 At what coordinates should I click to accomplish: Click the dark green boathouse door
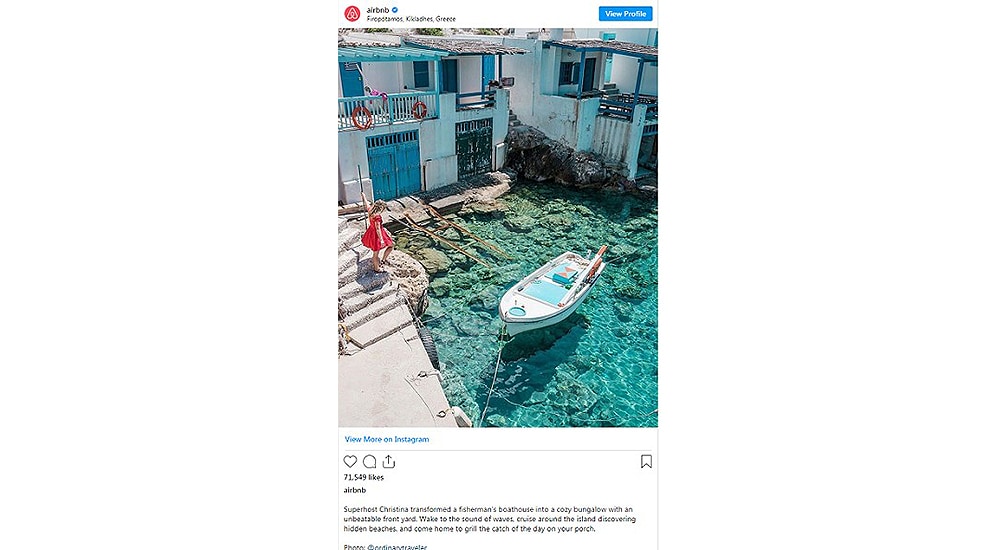pyautogui.click(x=474, y=149)
